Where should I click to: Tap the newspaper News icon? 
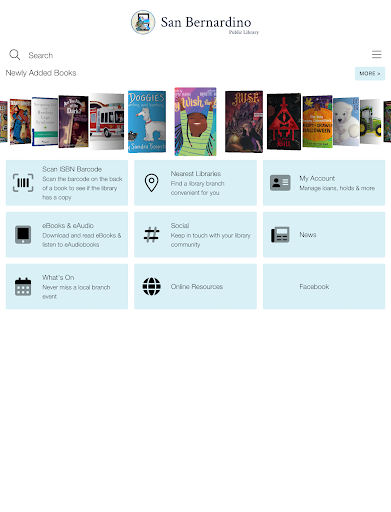point(280,235)
